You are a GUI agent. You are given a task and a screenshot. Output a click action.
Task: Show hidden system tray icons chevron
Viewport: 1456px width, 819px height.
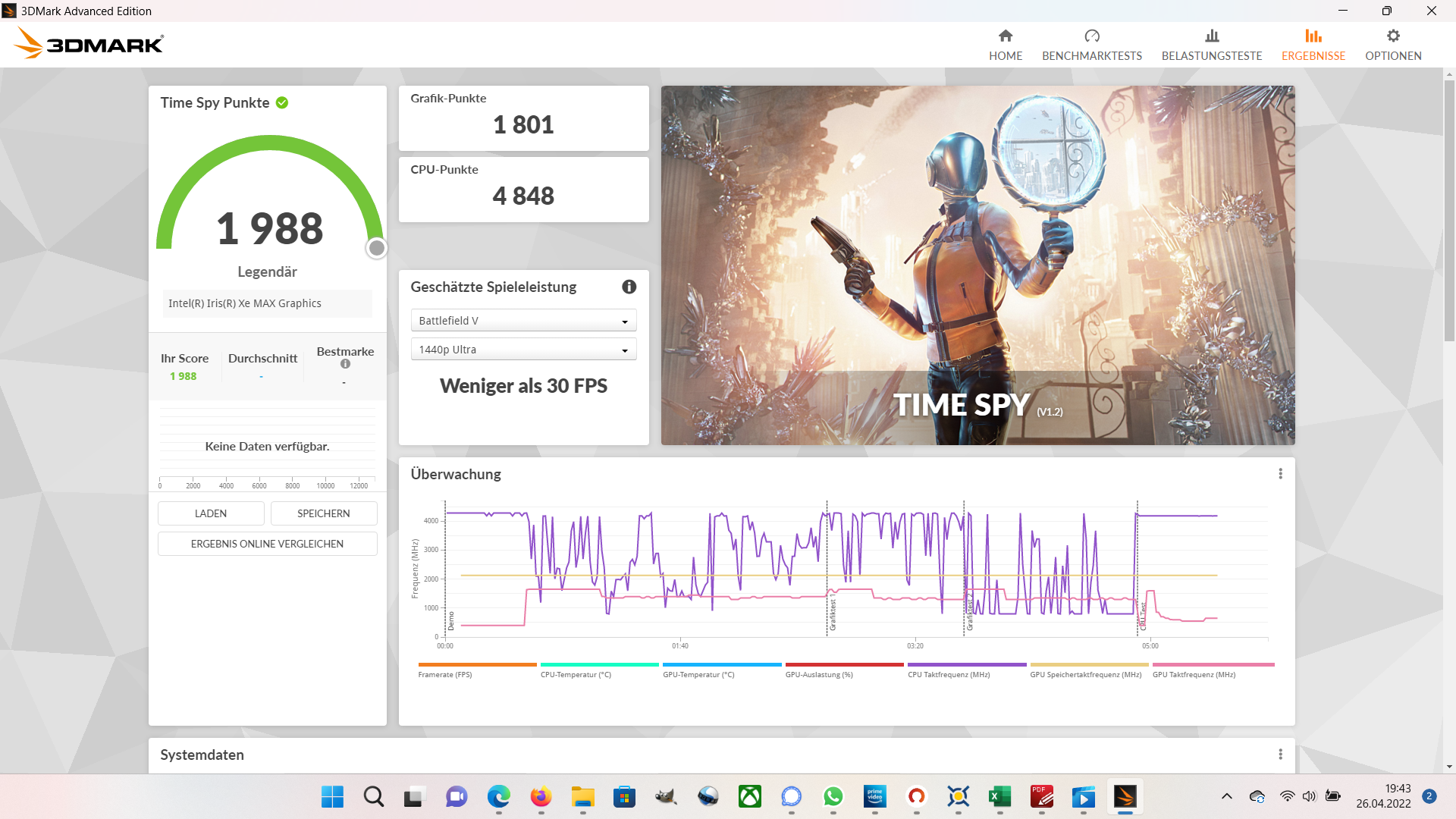click(x=1226, y=796)
